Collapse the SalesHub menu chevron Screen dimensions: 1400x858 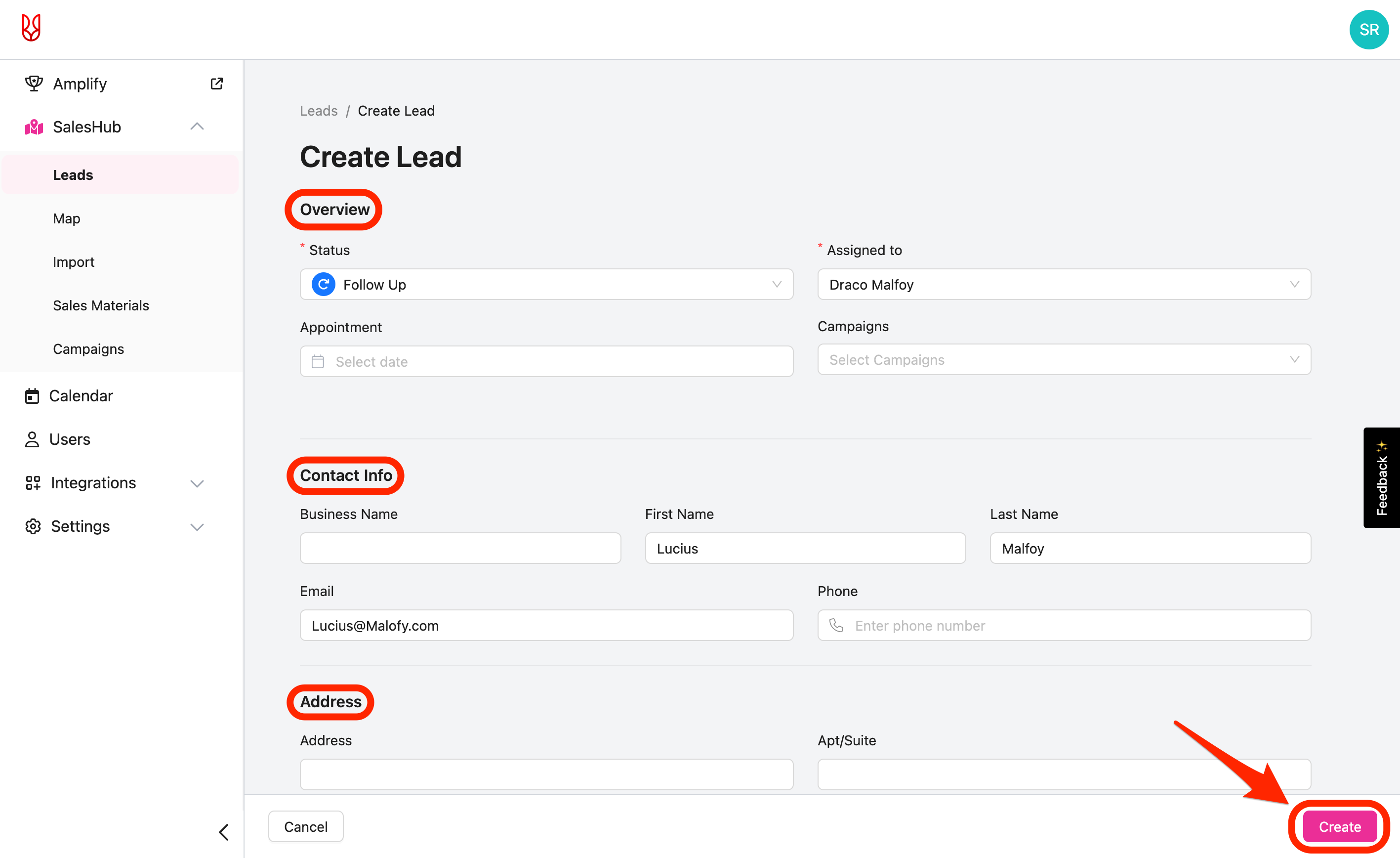click(197, 127)
